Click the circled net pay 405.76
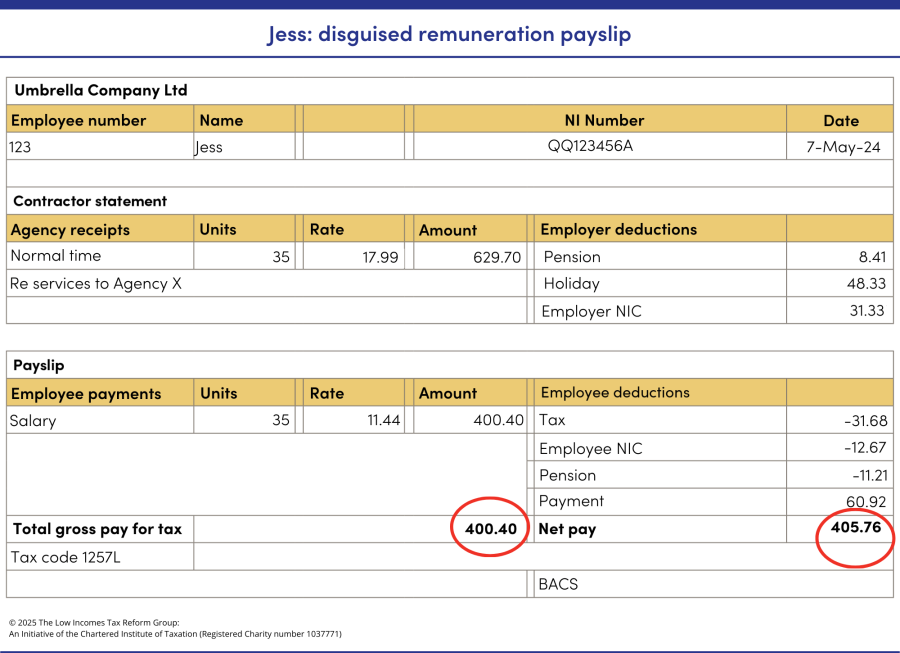 click(x=855, y=527)
